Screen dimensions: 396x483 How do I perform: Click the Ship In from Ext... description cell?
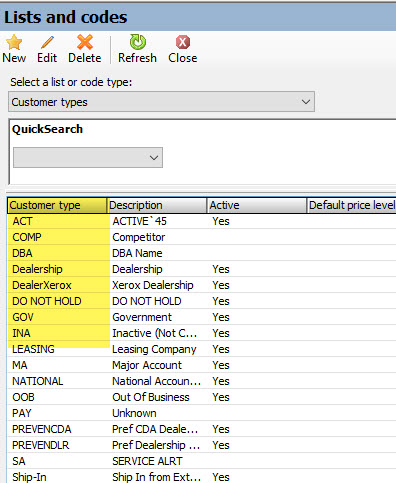(158, 477)
